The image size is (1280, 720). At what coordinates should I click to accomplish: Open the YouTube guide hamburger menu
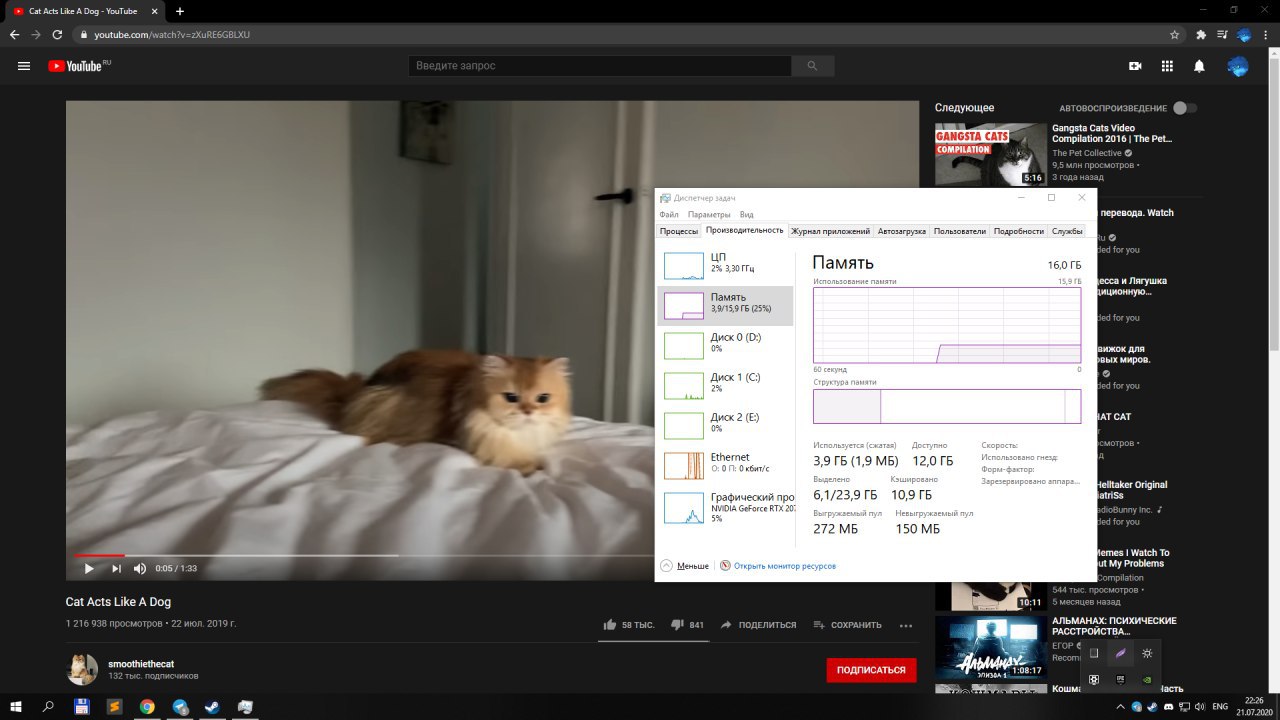pos(24,66)
